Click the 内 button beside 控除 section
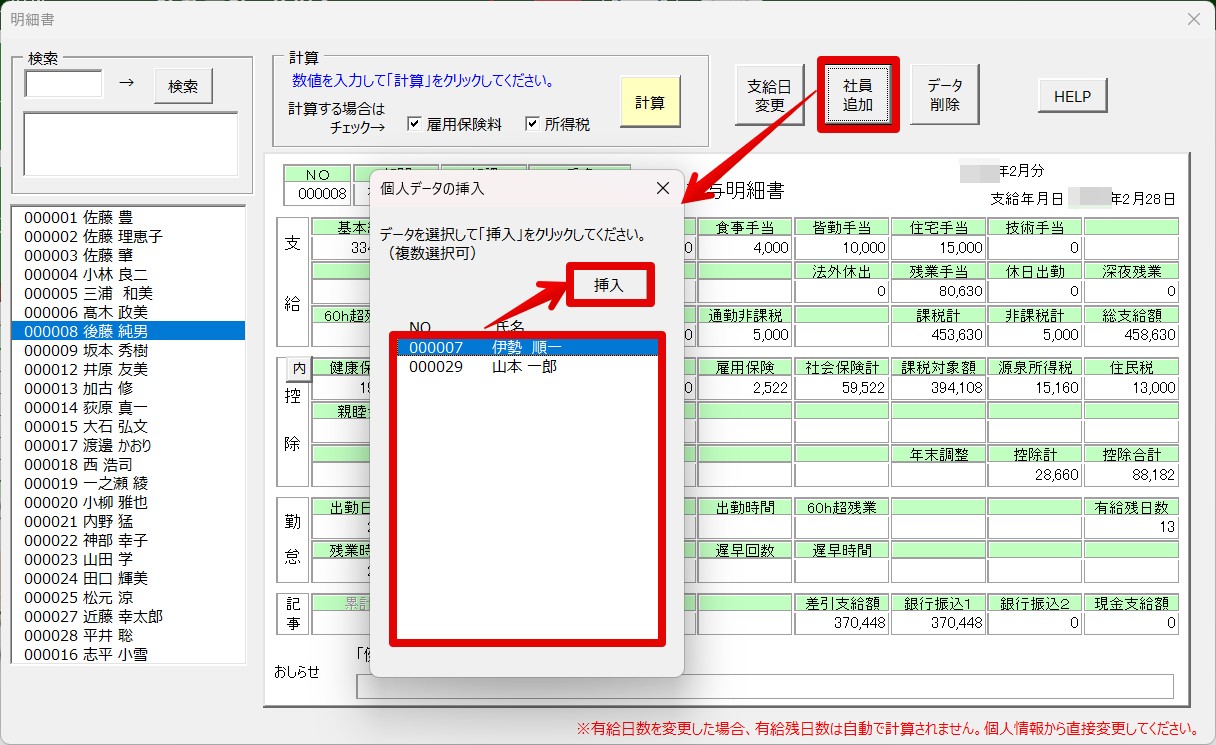Image resolution: width=1216 pixels, height=745 pixels. click(298, 369)
